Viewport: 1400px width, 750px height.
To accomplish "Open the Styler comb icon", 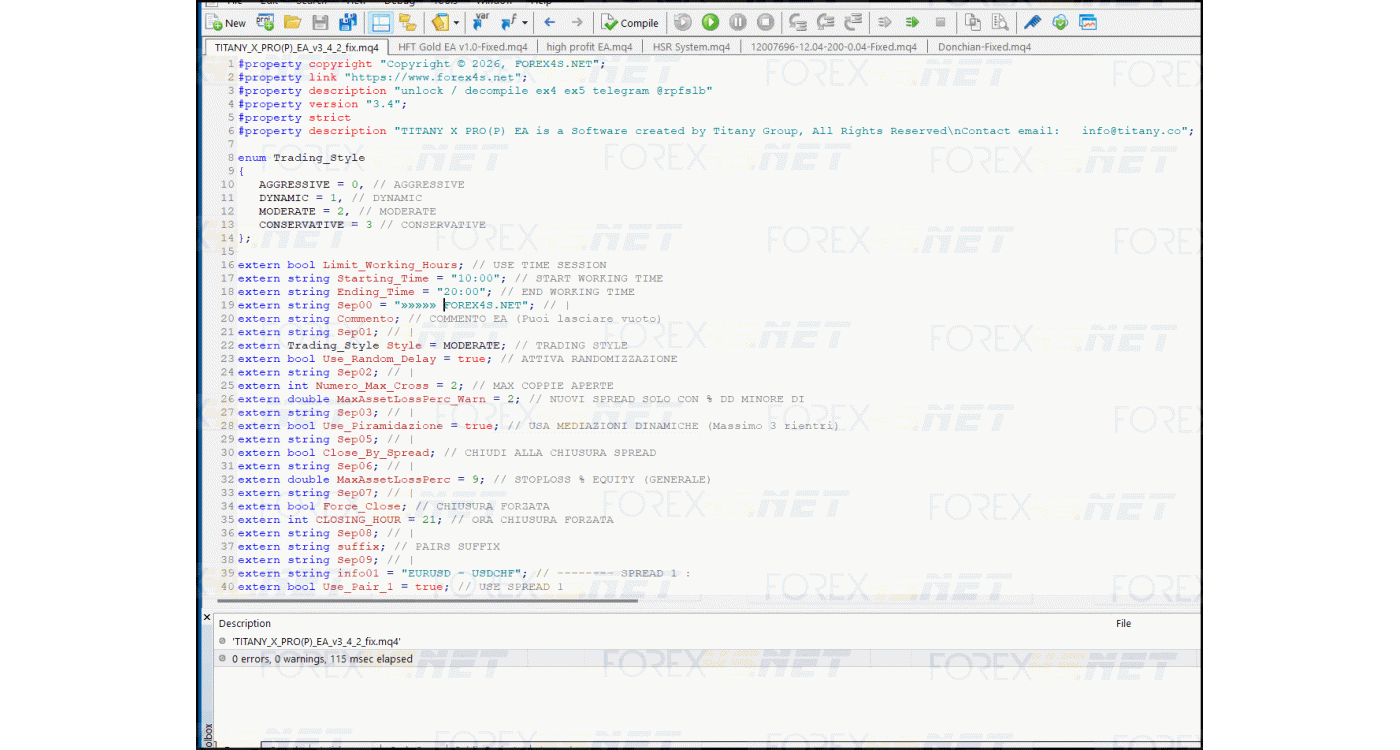I will point(1032,22).
